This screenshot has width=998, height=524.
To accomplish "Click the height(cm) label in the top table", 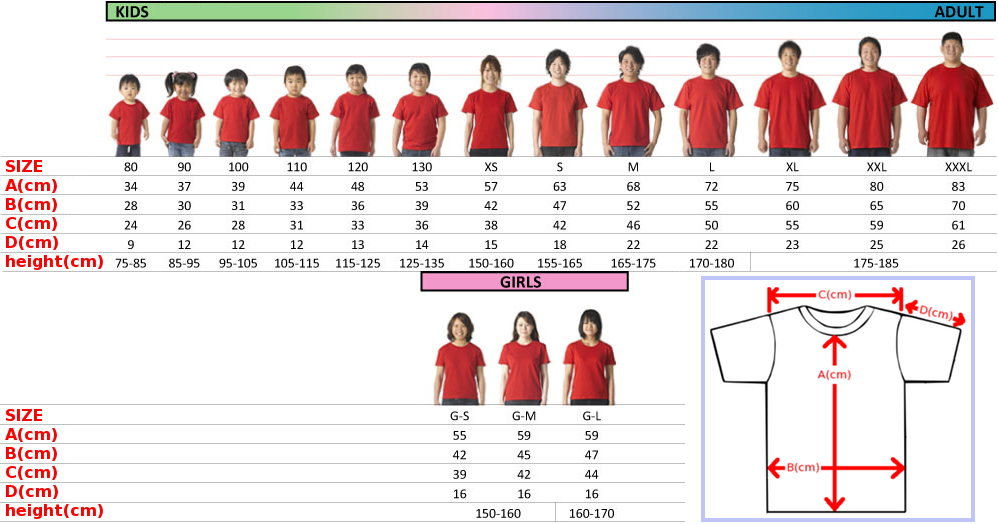I will point(54,262).
